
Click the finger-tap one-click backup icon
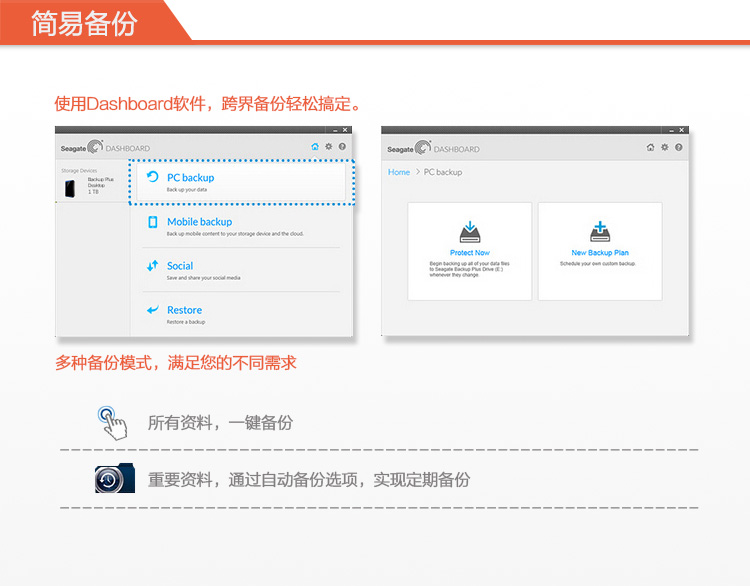coord(112,423)
